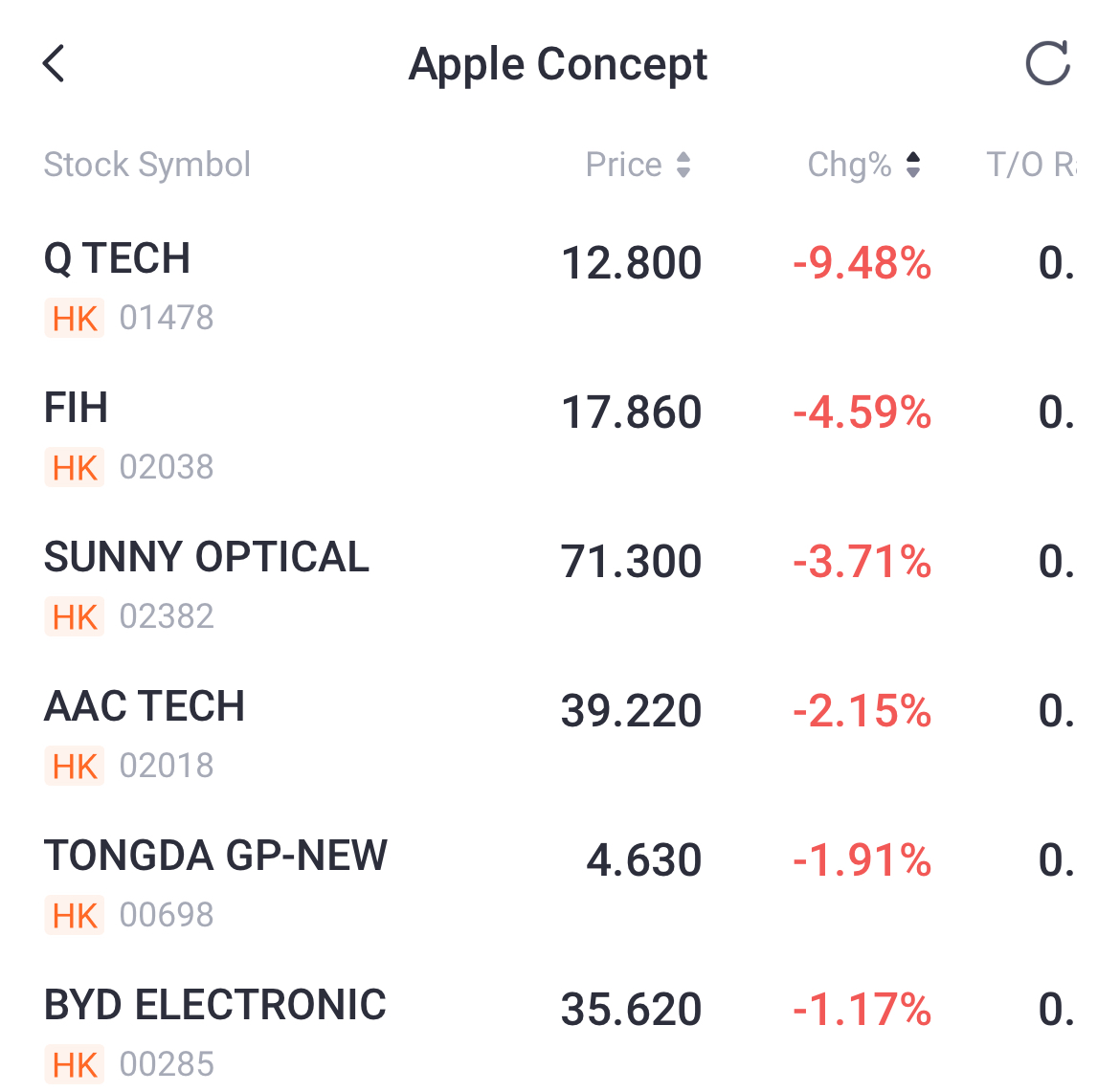Tap HK badge beside code 00698
This screenshot has width=1120, height=1092.
click(x=75, y=916)
